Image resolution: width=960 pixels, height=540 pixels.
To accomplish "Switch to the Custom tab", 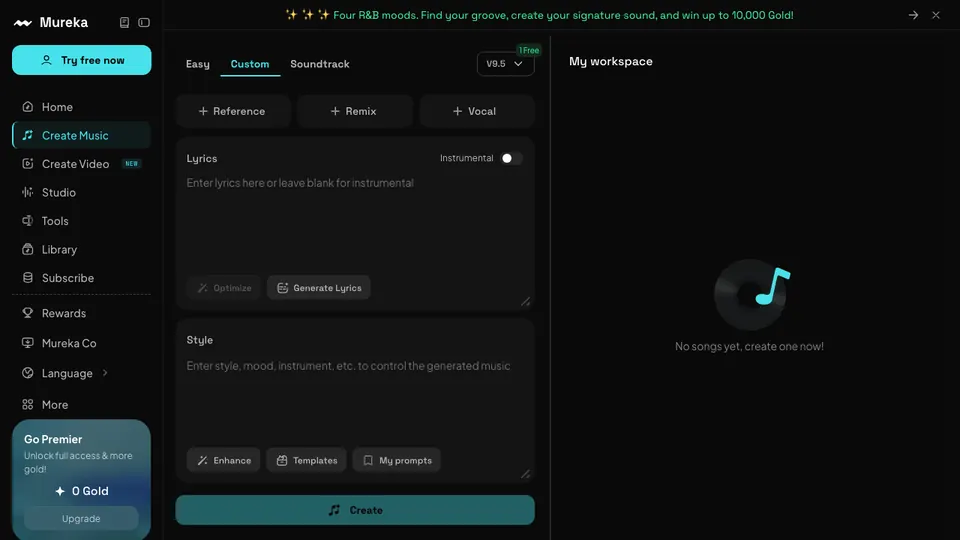I will click(x=250, y=64).
